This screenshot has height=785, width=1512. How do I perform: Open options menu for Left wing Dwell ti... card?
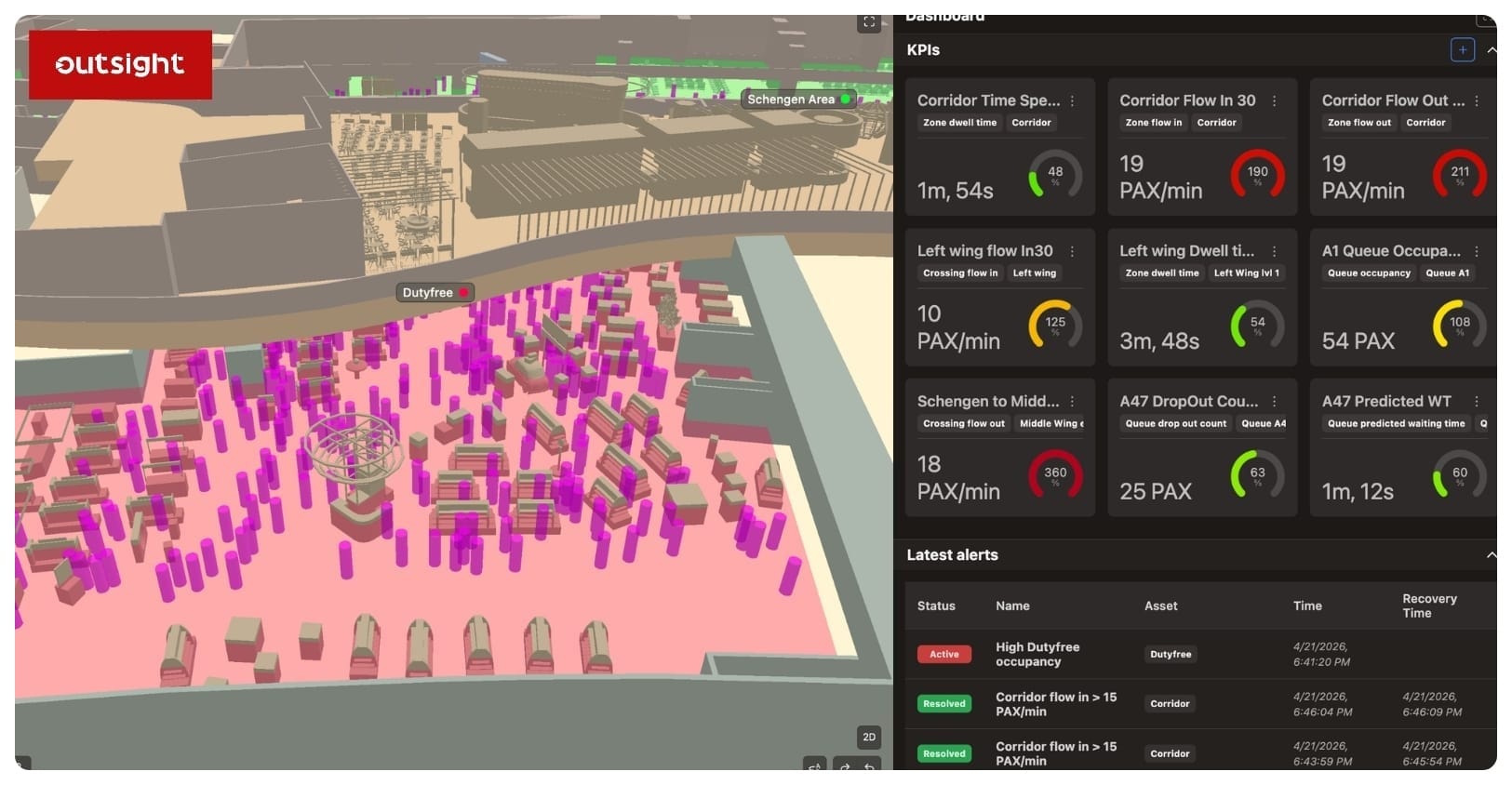coord(1274,251)
